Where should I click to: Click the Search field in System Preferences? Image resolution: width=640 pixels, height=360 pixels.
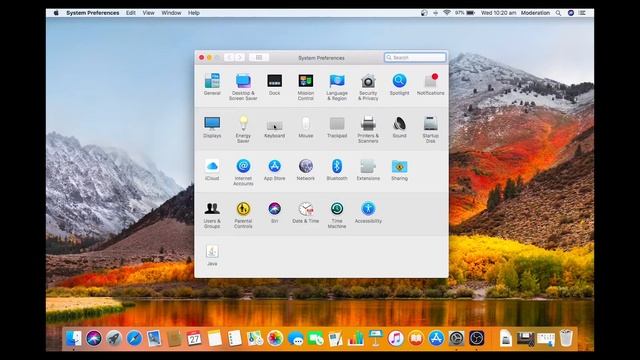(x=415, y=58)
